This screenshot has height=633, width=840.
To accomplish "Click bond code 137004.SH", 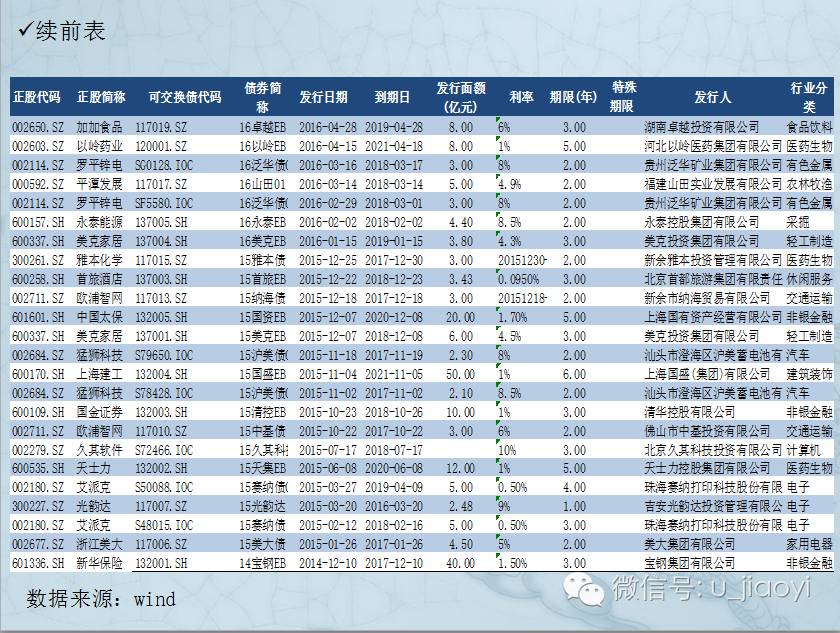I will click(x=161, y=242).
